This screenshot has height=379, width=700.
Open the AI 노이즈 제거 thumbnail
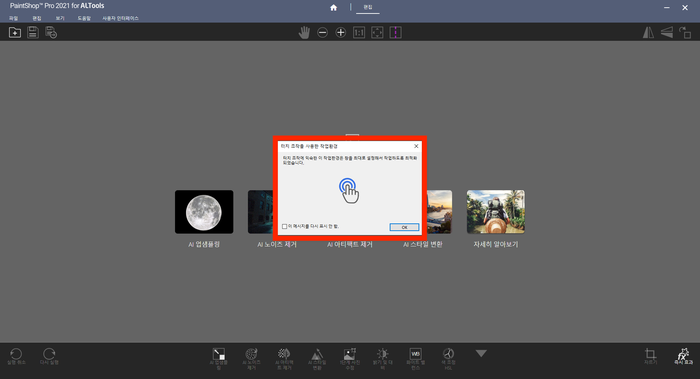[x=261, y=212]
